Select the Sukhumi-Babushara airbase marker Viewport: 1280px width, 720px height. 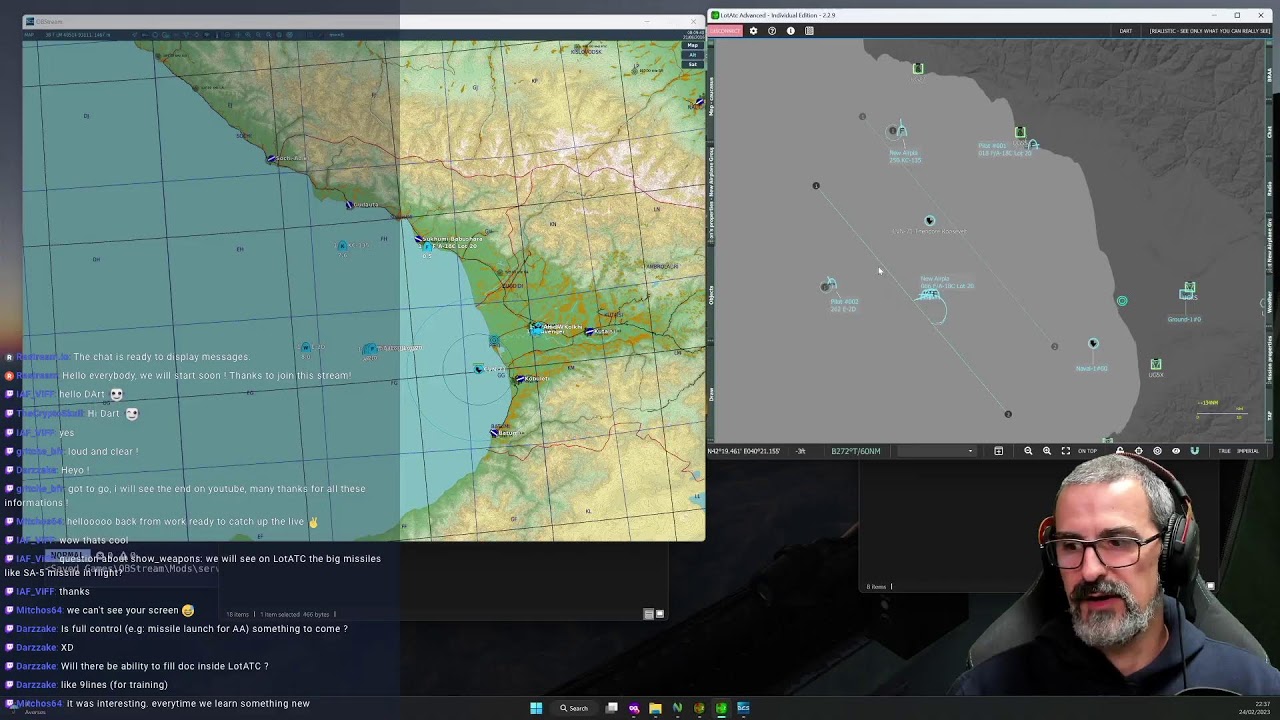click(418, 239)
